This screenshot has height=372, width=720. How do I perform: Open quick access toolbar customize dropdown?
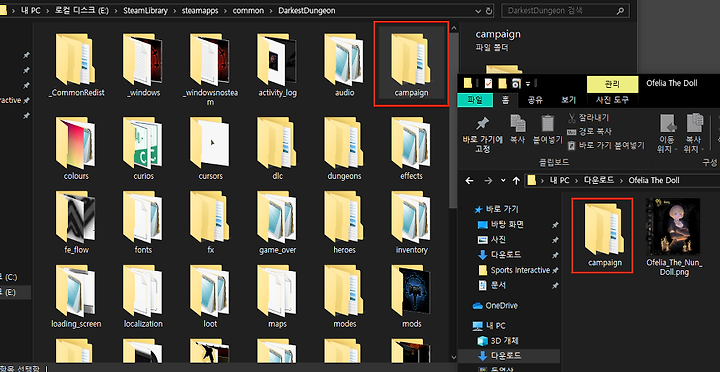point(528,83)
